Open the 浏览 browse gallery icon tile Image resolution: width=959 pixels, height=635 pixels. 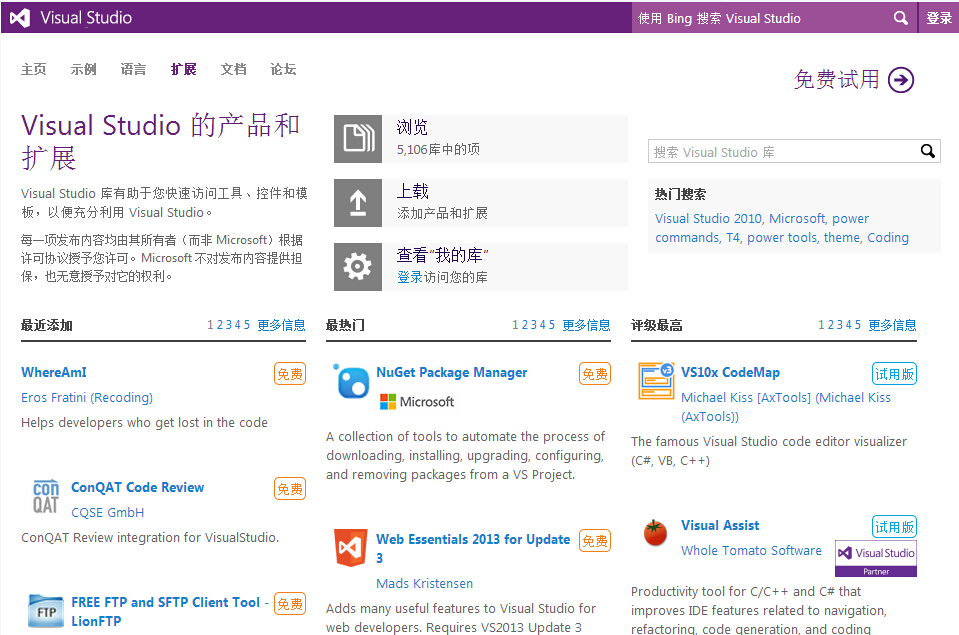(x=358, y=139)
